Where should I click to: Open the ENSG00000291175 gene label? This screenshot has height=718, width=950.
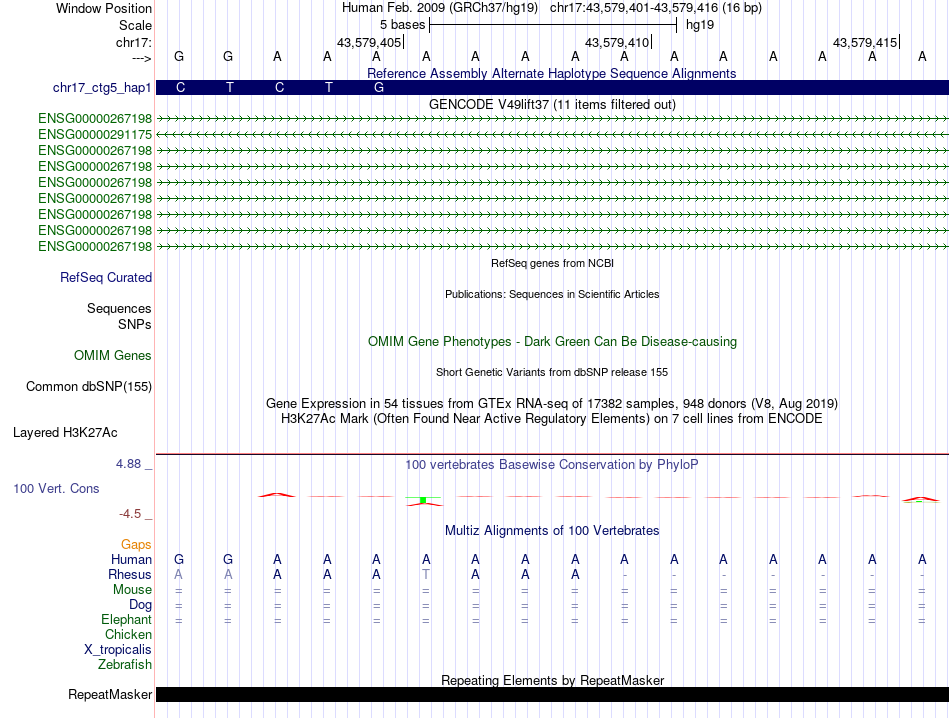[95, 135]
